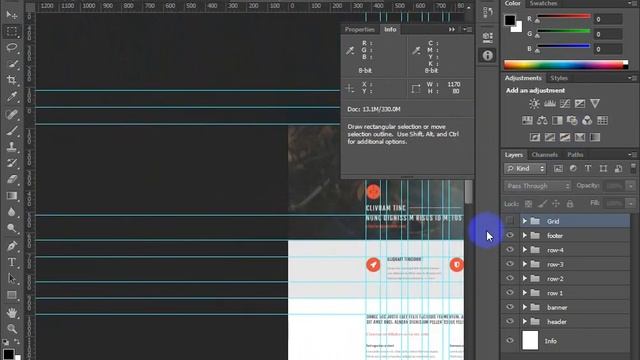Expand the Grid layer group
The height and width of the screenshot is (360, 640).
tap(525, 221)
